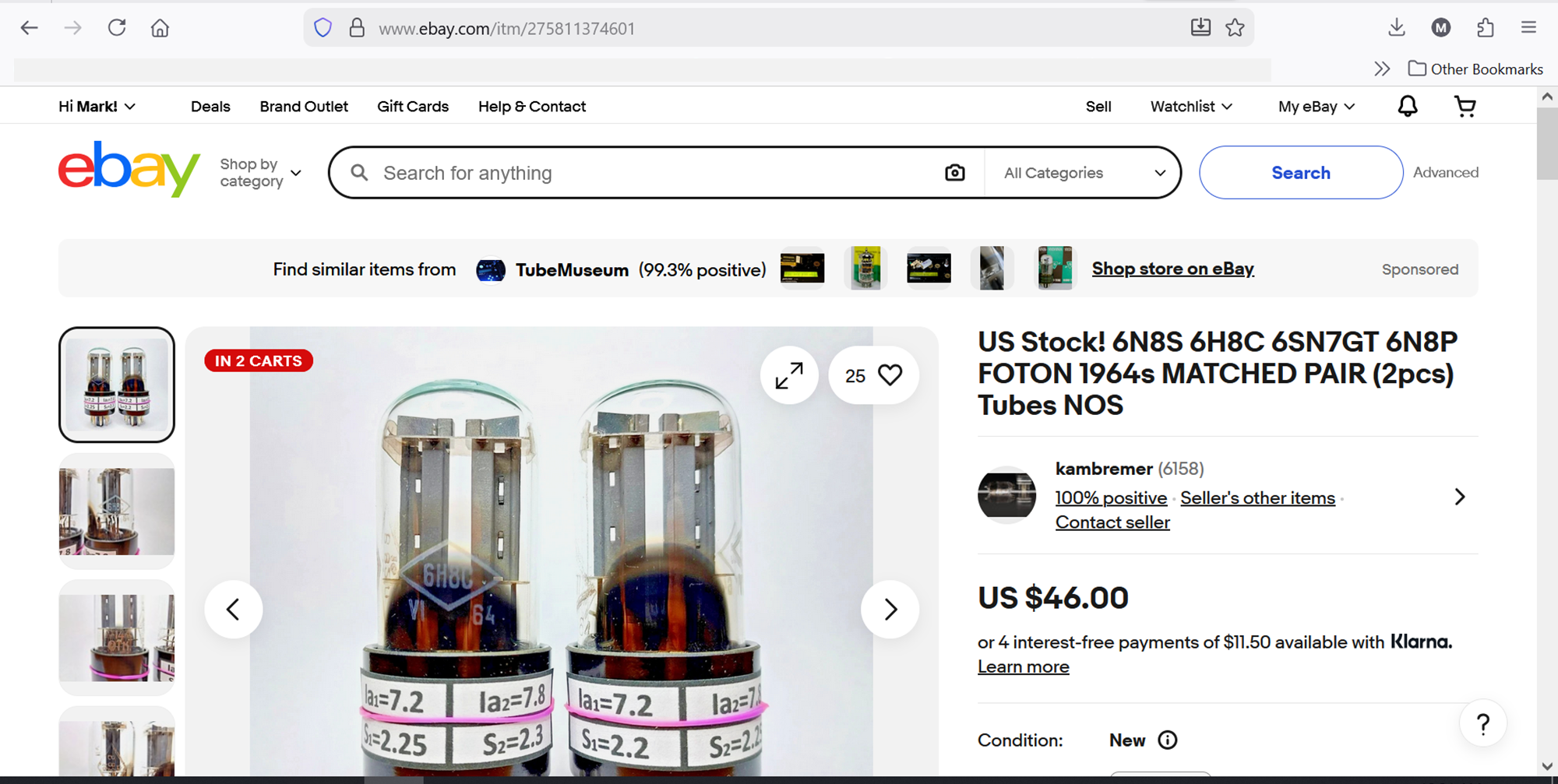
Task: Select the second product thumbnail
Action: (117, 512)
